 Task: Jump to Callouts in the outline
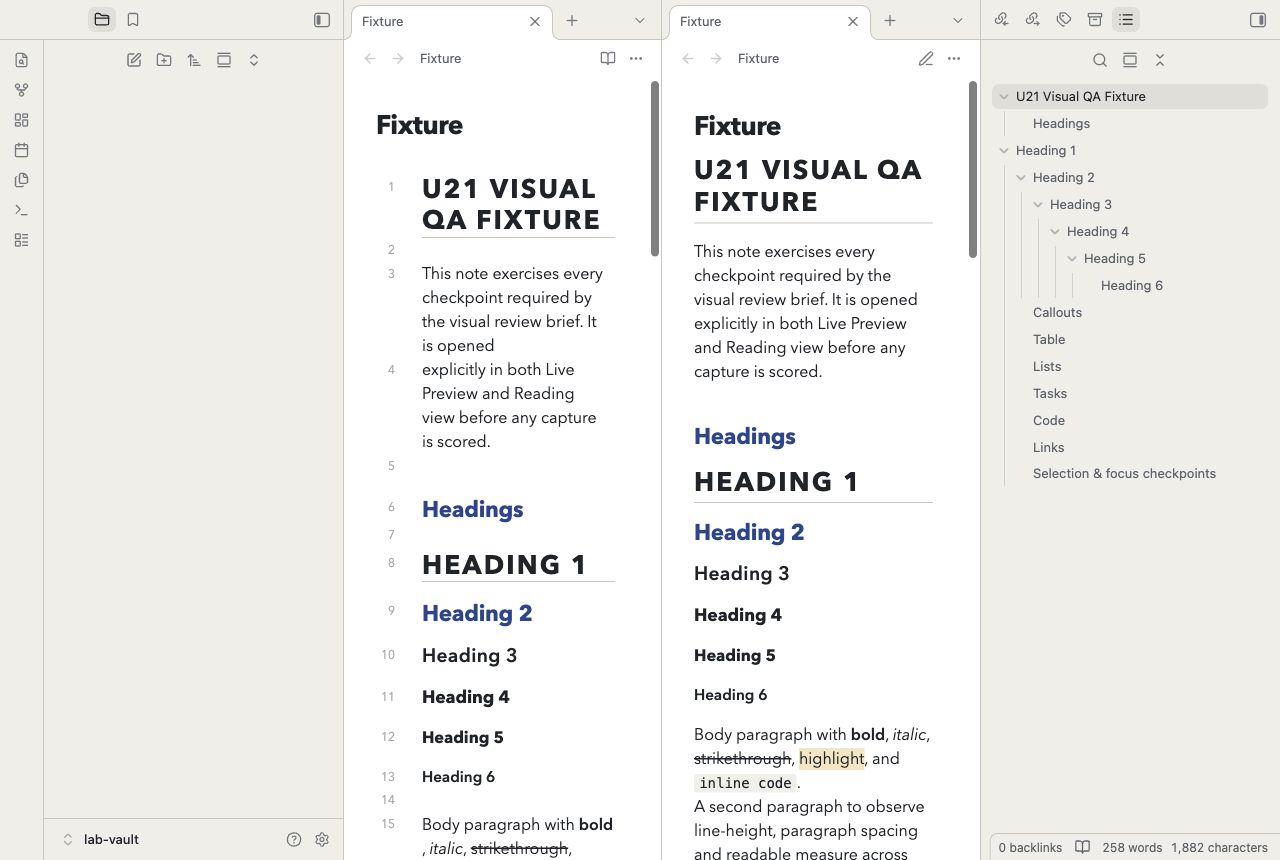click(x=1057, y=313)
